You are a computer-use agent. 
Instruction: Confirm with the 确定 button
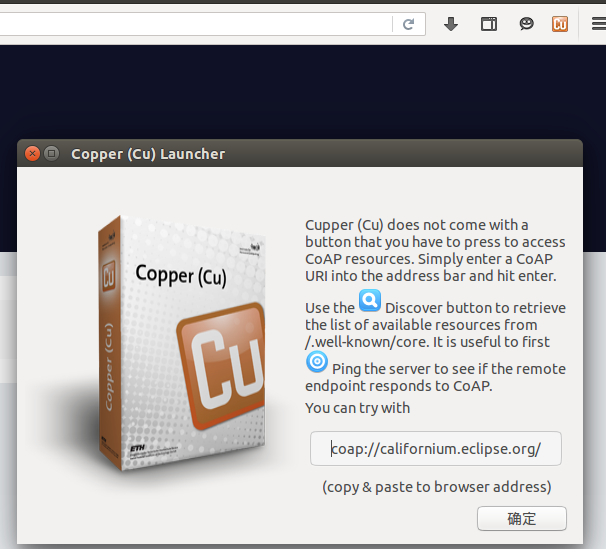tap(522, 518)
